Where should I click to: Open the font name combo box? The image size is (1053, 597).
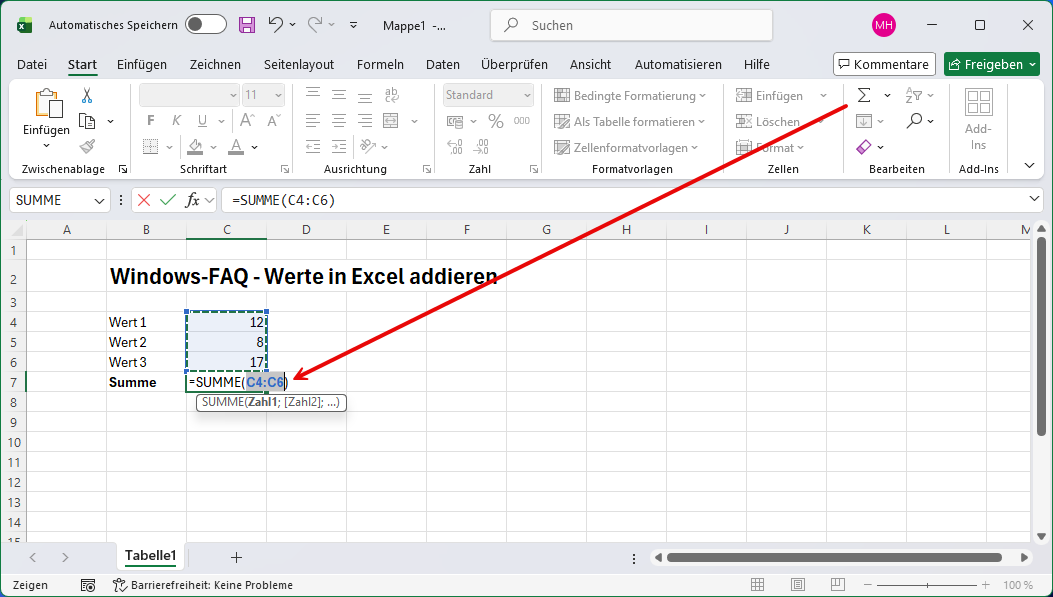point(189,95)
